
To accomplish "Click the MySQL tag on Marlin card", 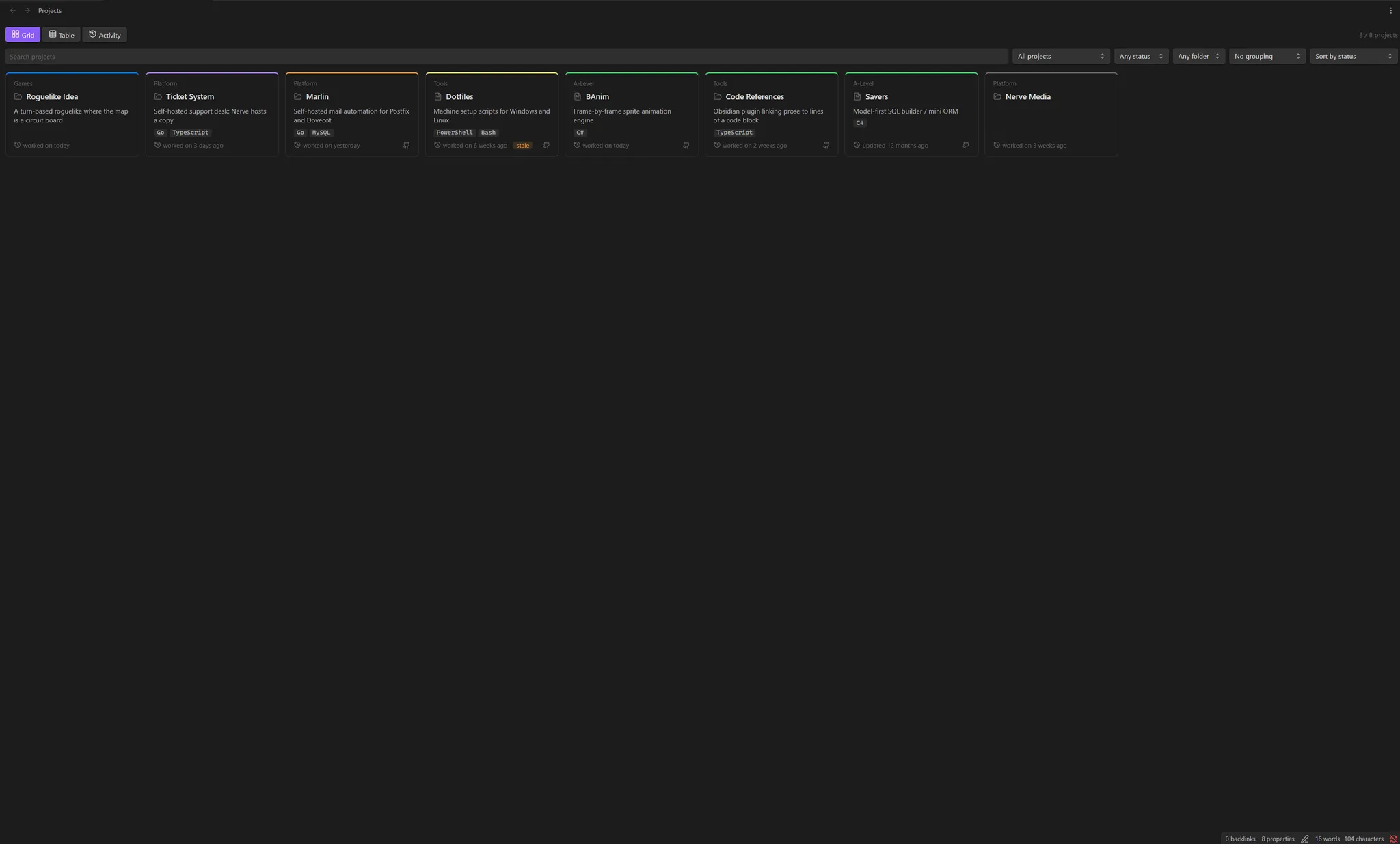I will pyautogui.click(x=321, y=133).
